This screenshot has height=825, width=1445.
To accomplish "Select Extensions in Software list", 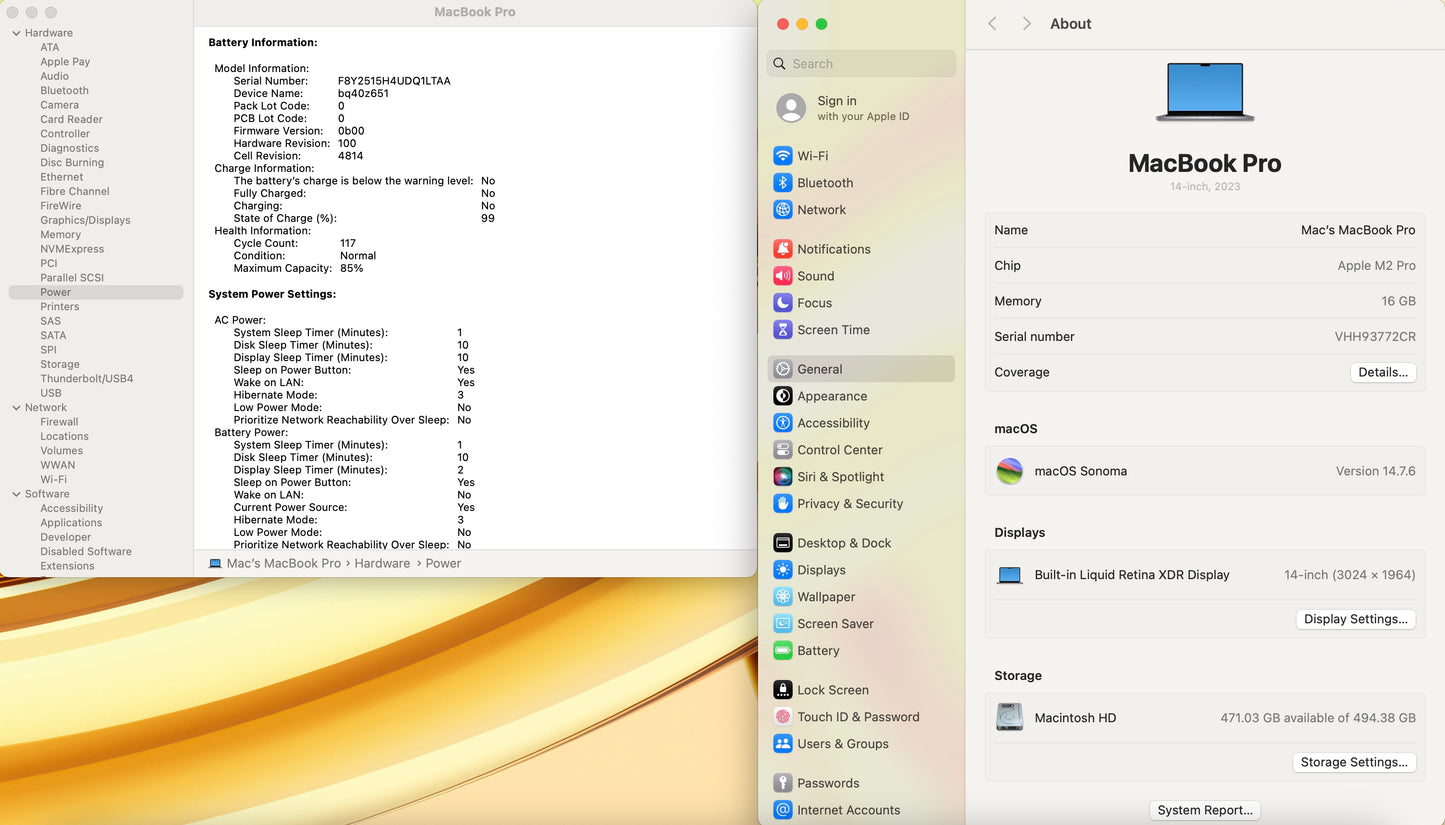I will coord(67,566).
